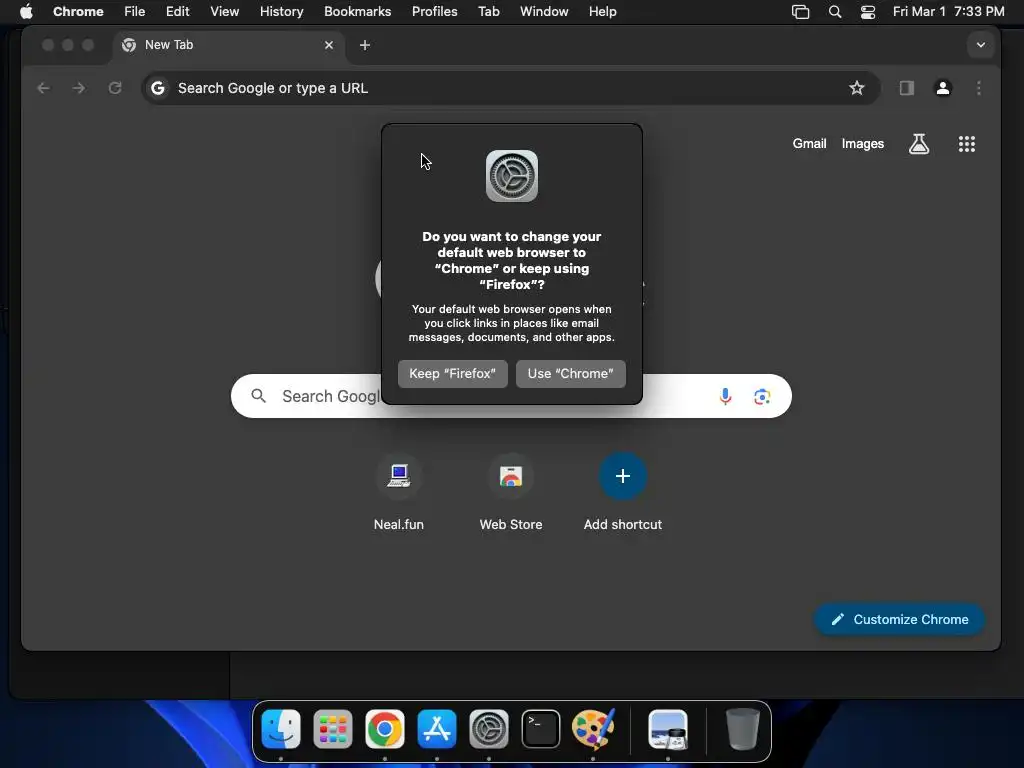The width and height of the screenshot is (1024, 768).
Task: Open Terminal from the Dock
Action: pyautogui.click(x=541, y=729)
